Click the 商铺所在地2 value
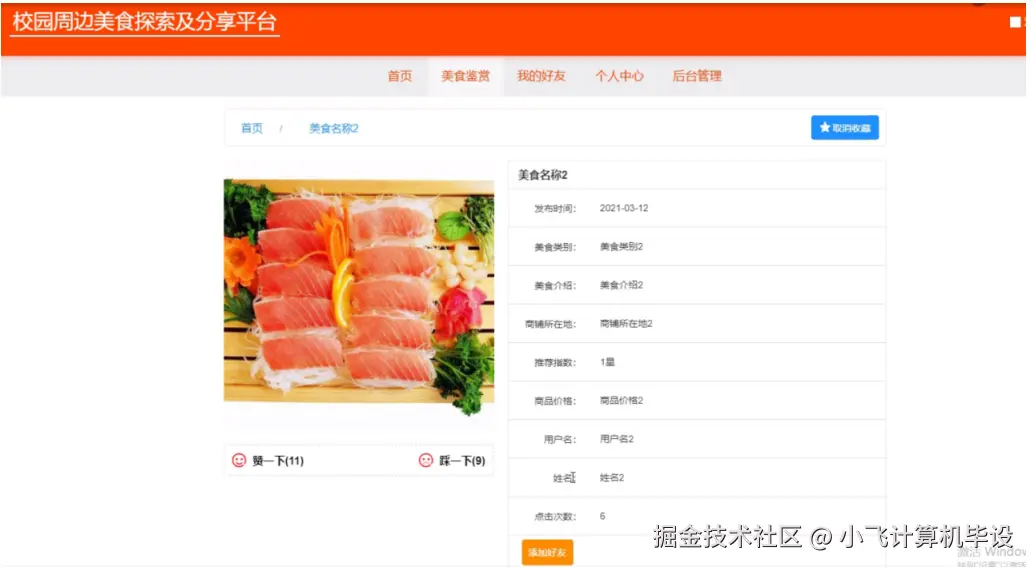The height and width of the screenshot is (568, 1031). (626, 323)
